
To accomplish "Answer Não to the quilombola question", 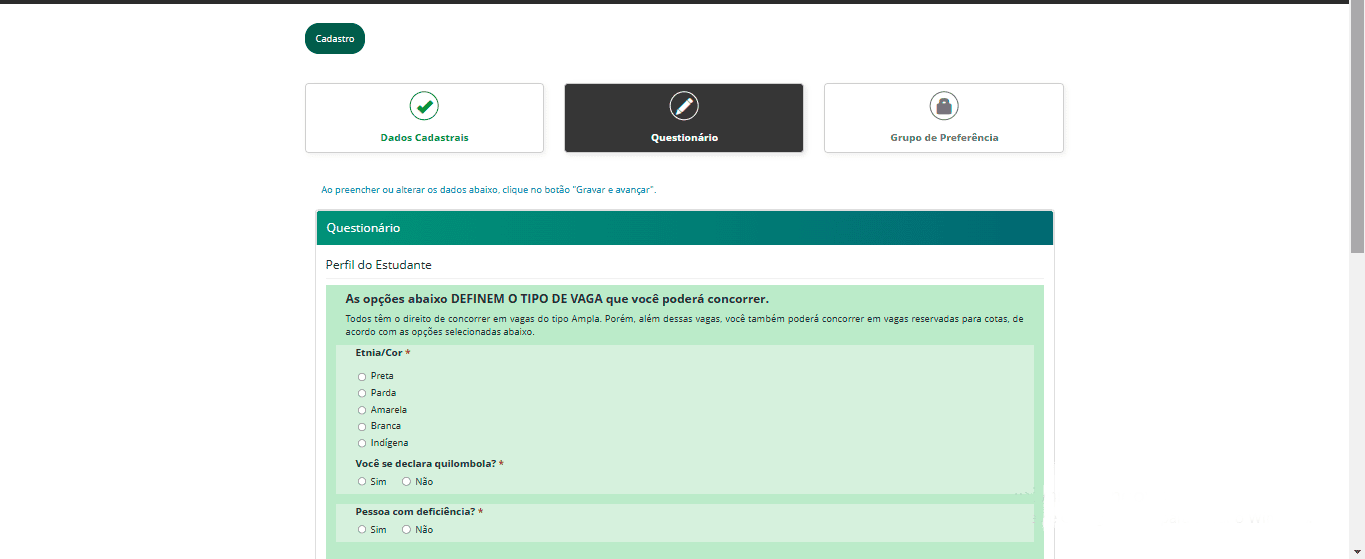I will (406, 482).
